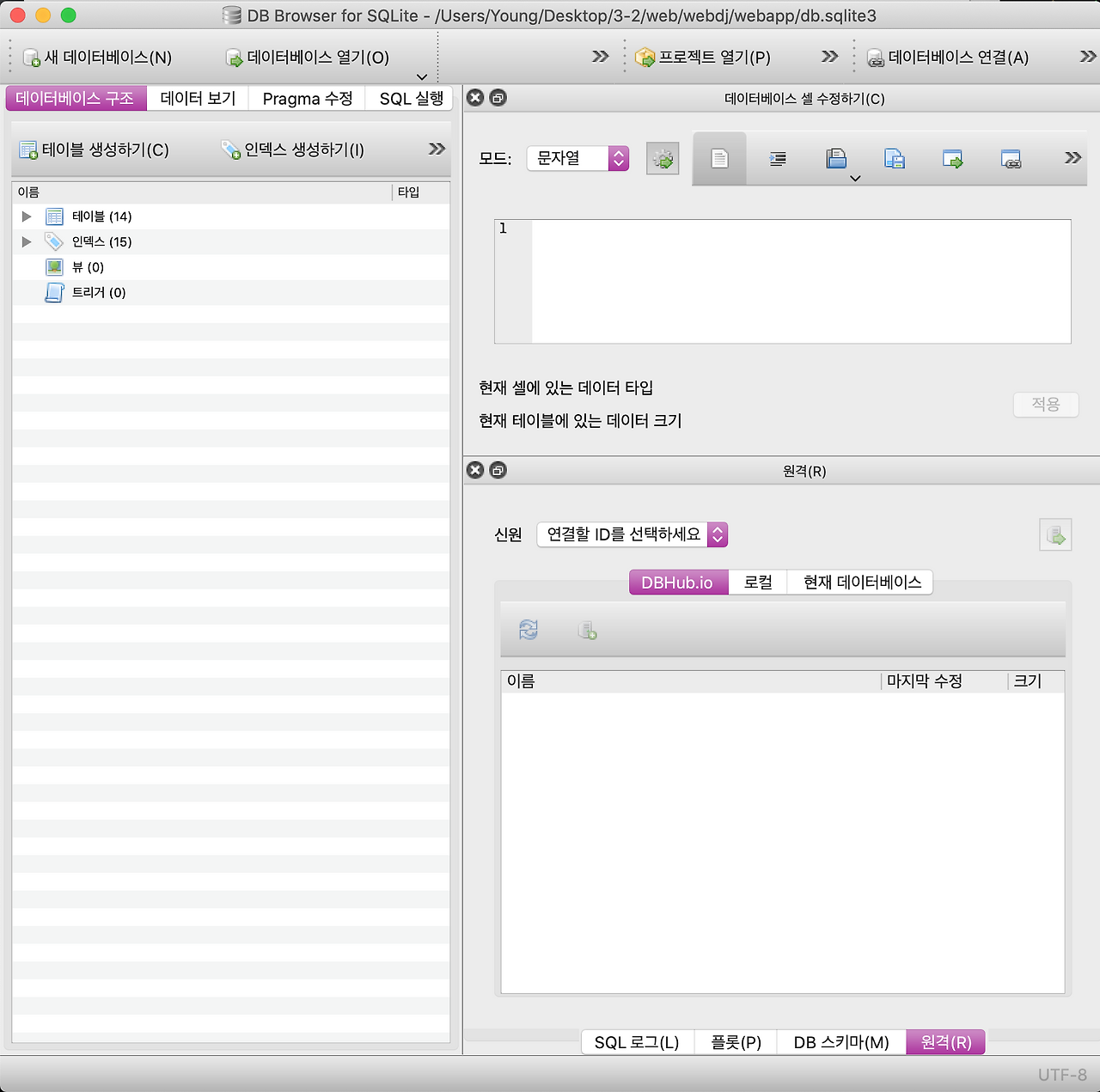Click the 인덱스 생성하기(I) create index icon
The width and height of the screenshot is (1100, 1092).
(231, 150)
